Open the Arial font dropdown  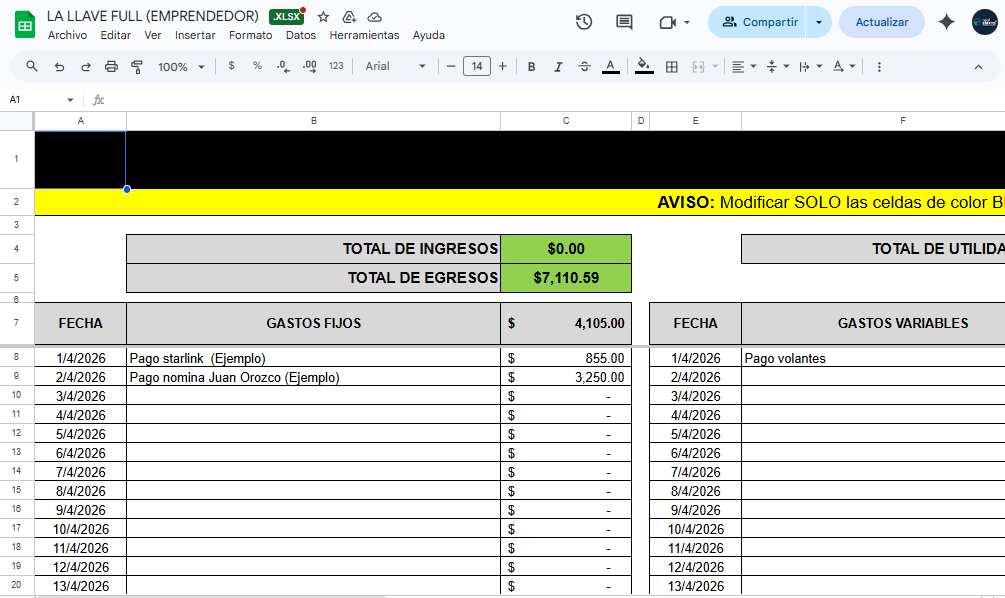(395, 66)
